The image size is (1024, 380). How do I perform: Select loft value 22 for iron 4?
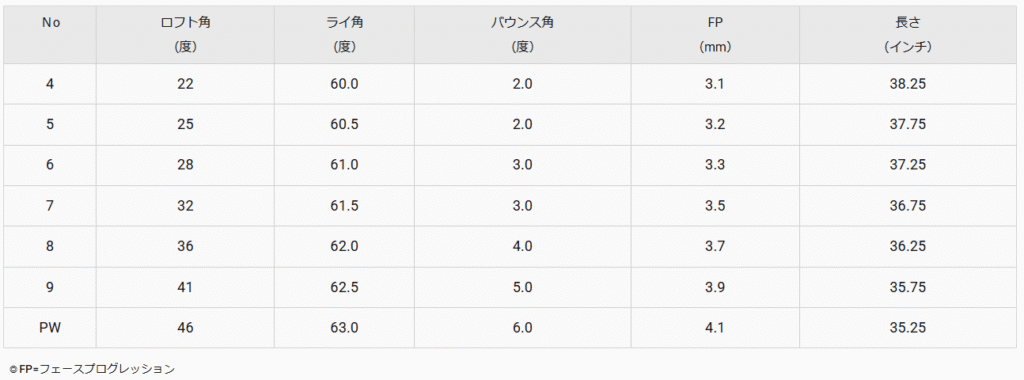185,84
